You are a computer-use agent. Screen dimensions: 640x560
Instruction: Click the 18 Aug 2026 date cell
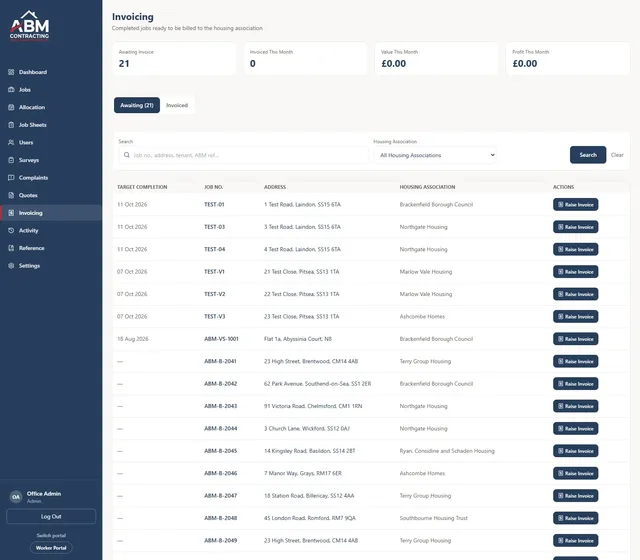coord(133,339)
